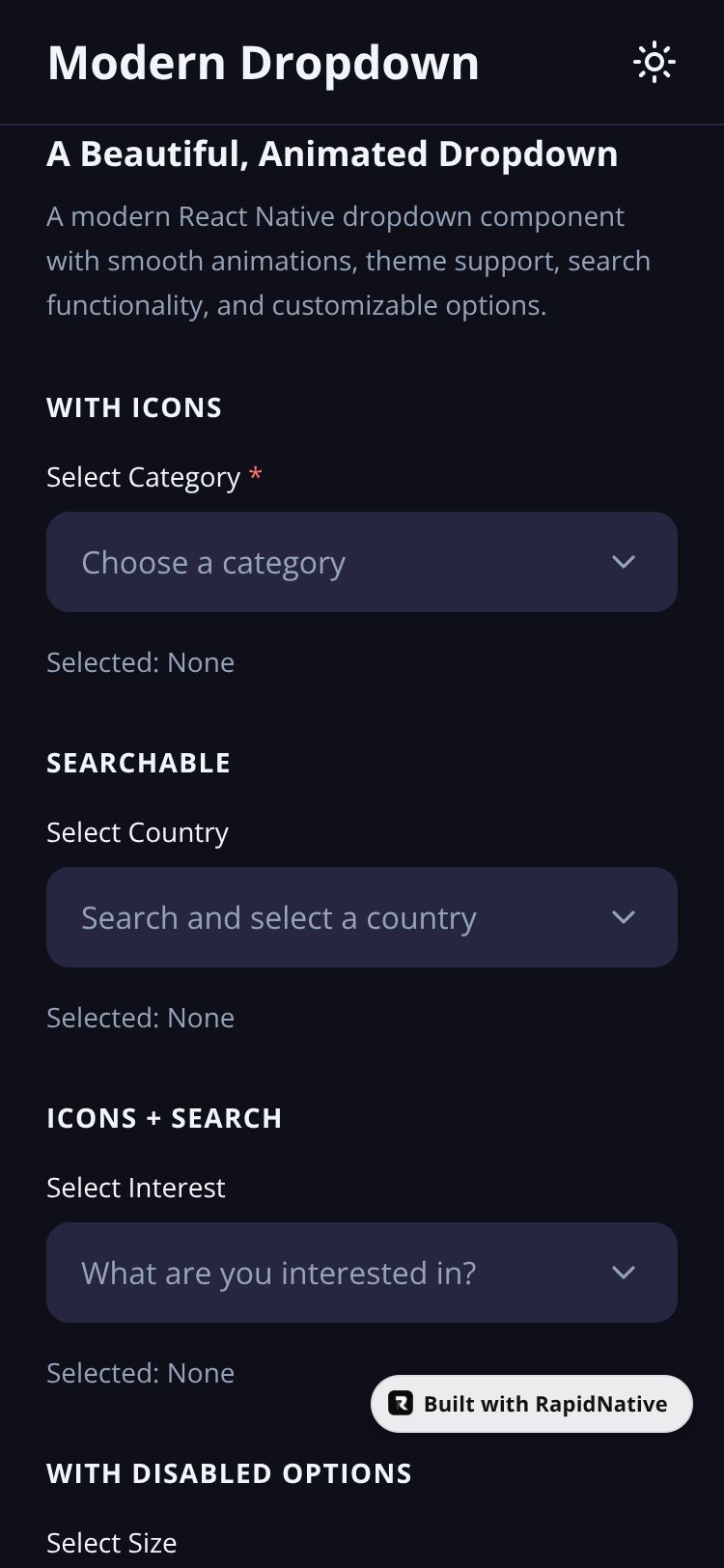Click the "SEARCHABLE" section heading
The width and height of the screenshot is (724, 1568).
tap(138, 763)
